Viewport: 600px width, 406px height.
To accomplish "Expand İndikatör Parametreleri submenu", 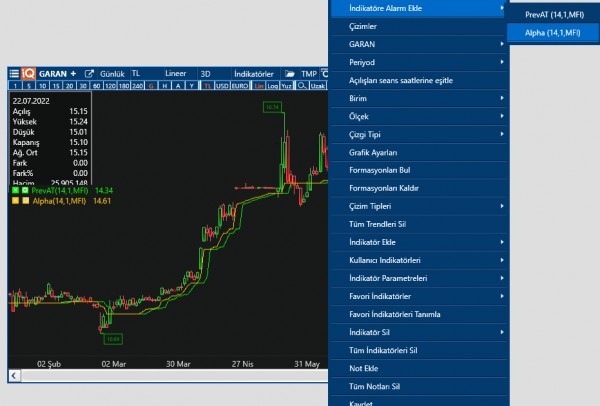I will (419, 278).
